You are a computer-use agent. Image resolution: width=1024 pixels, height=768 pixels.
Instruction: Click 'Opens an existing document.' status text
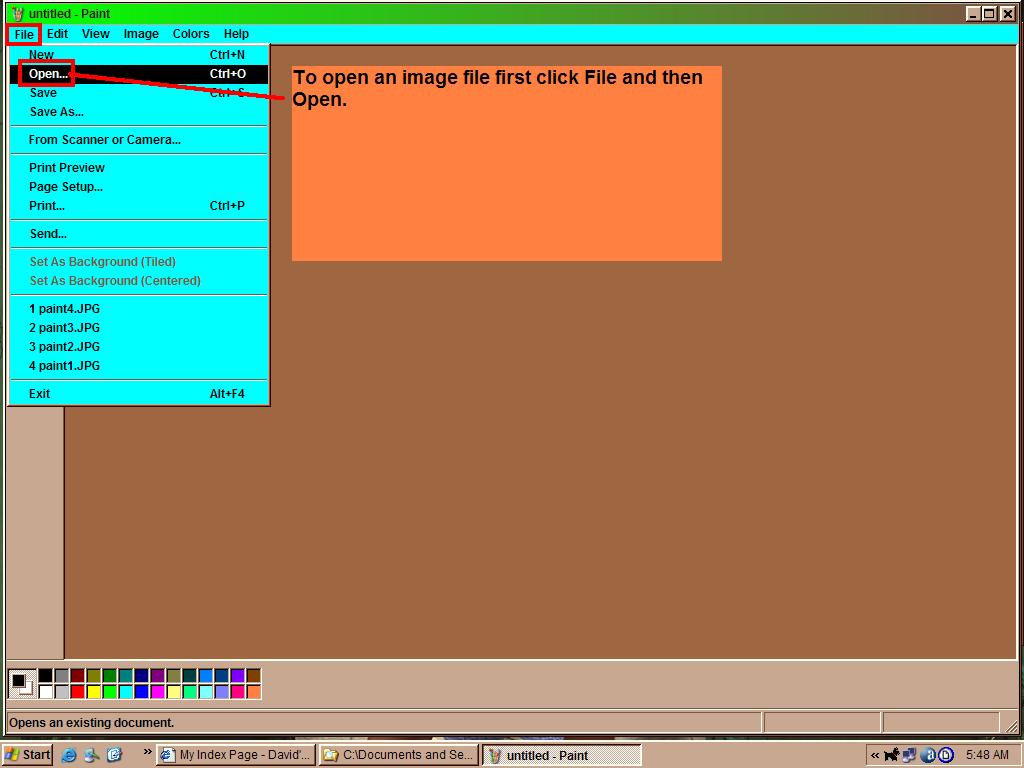pos(91,723)
